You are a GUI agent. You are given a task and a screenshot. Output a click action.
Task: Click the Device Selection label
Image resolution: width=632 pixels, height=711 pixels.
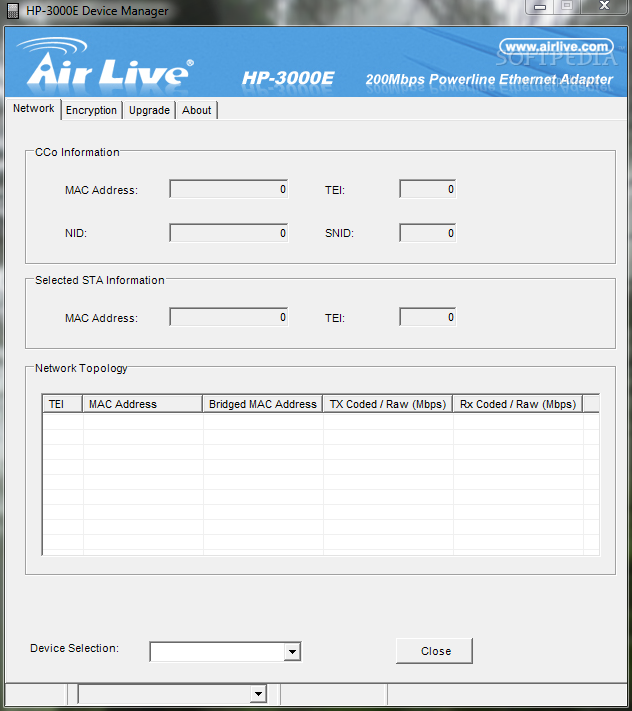coord(74,648)
